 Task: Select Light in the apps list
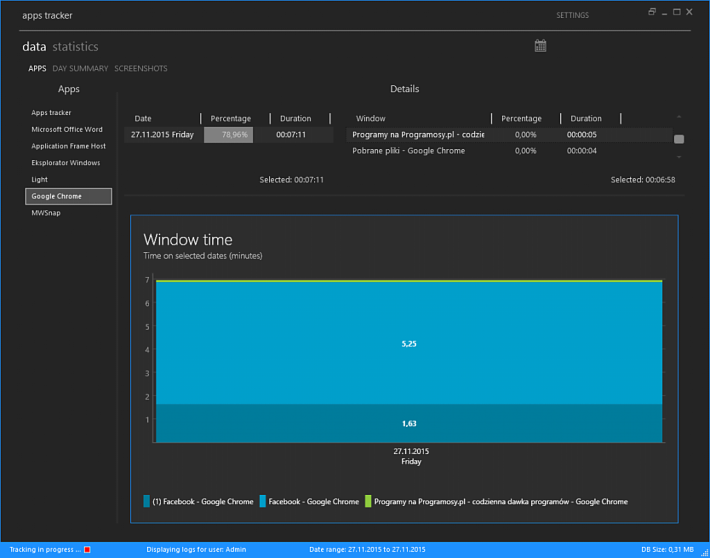(39, 180)
